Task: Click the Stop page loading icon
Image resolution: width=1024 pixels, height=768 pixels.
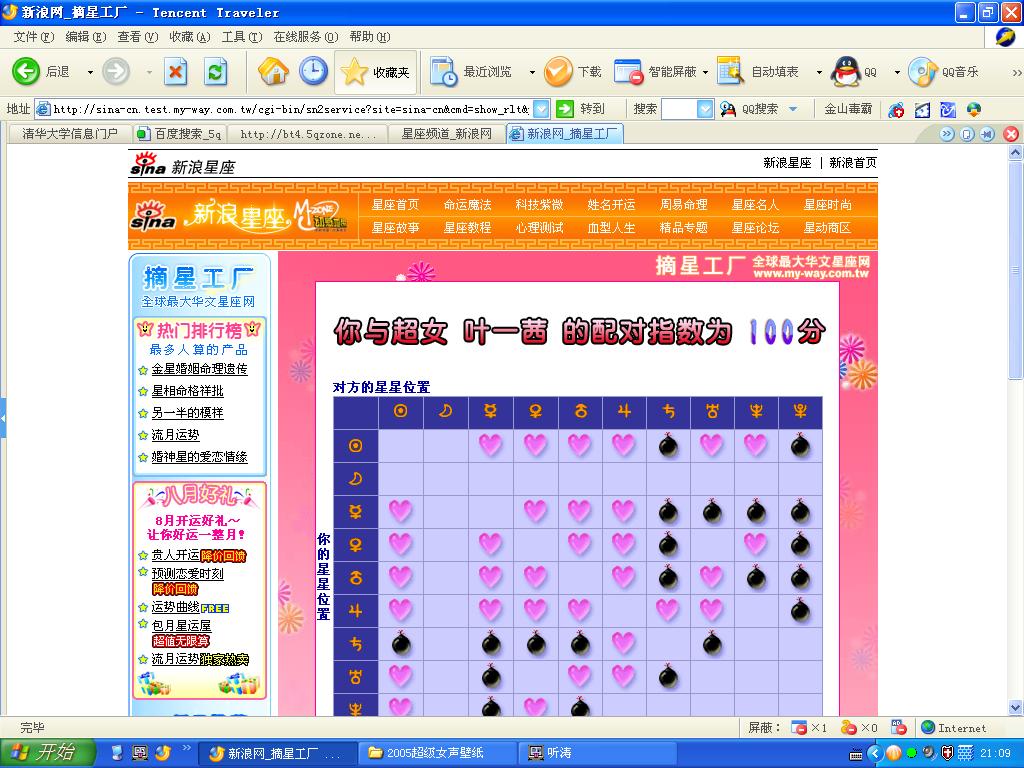Action: coord(176,71)
